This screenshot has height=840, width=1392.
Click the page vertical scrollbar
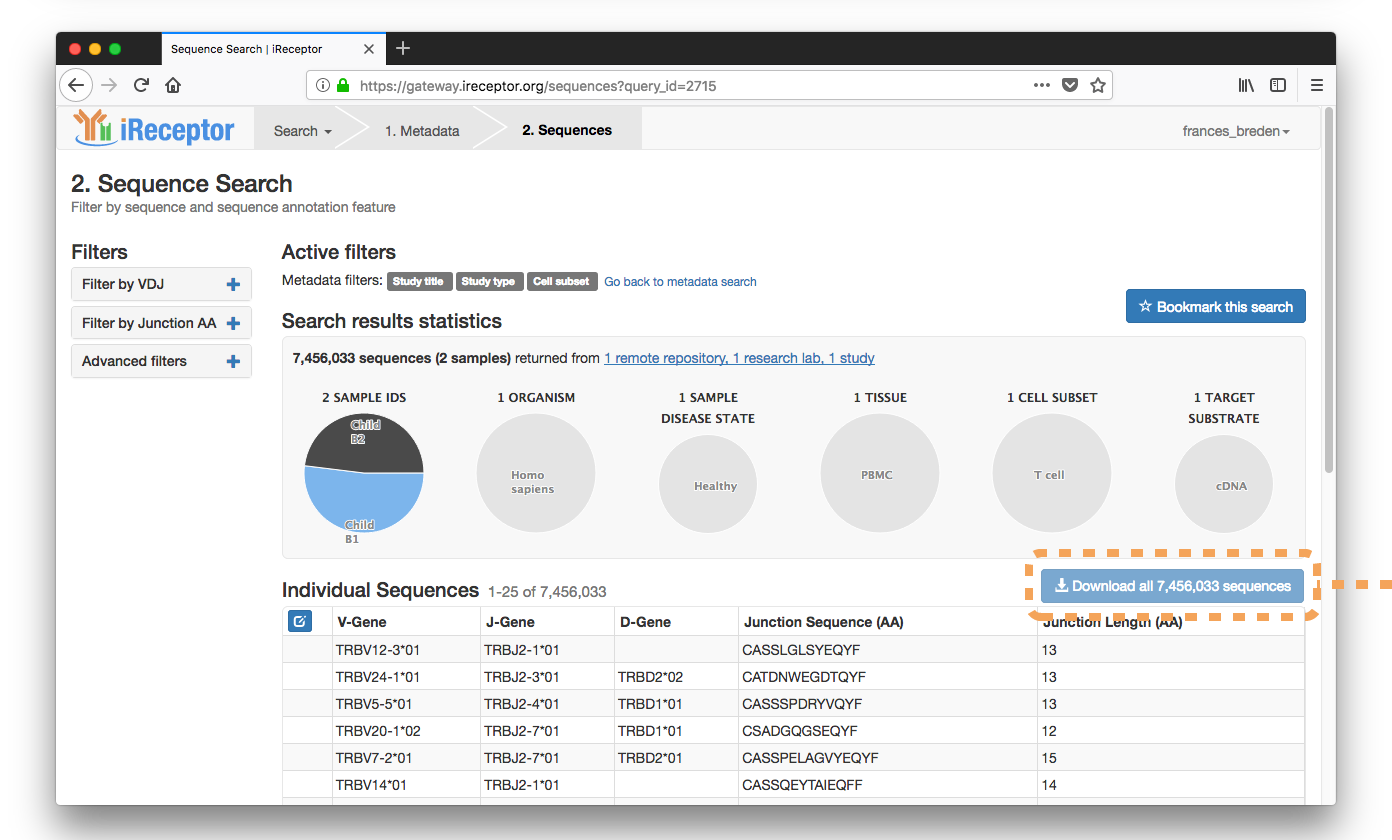(1329, 290)
